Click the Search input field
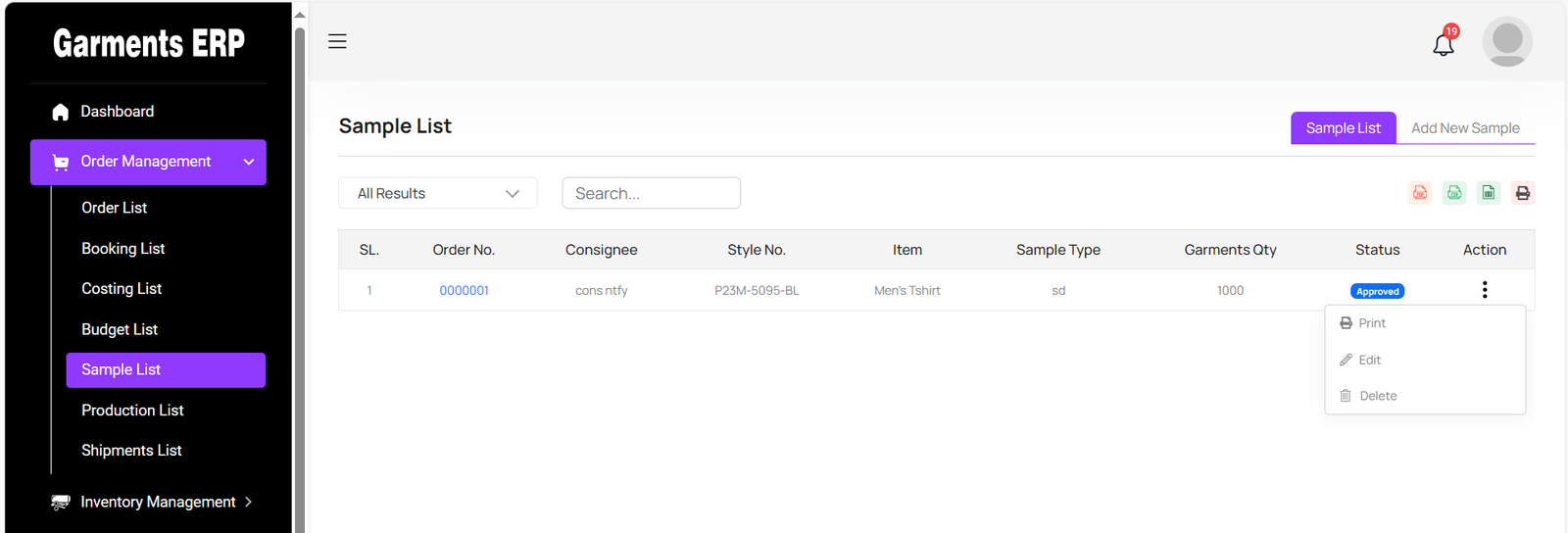The image size is (1568, 533). 651,193
